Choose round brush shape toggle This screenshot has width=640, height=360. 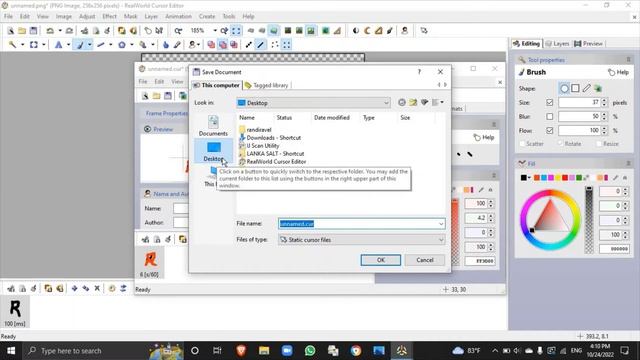click(x=564, y=88)
